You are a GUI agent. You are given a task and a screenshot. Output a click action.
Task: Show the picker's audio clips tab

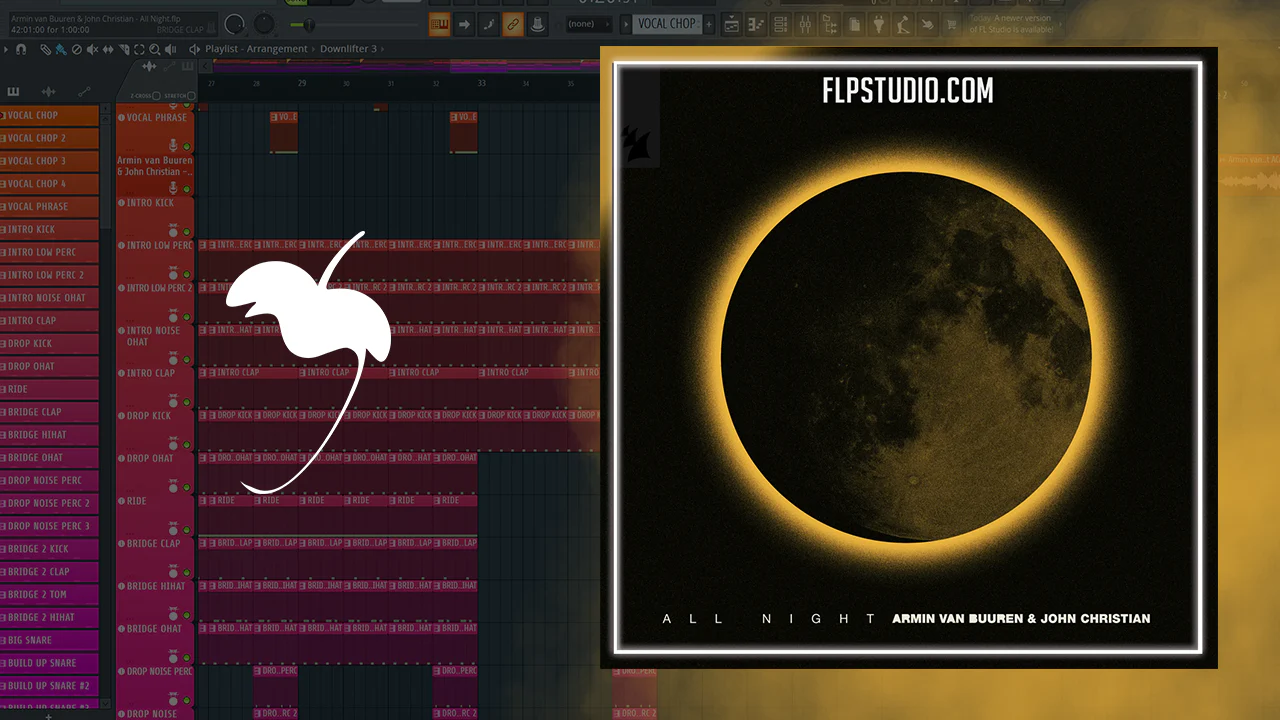point(49,92)
